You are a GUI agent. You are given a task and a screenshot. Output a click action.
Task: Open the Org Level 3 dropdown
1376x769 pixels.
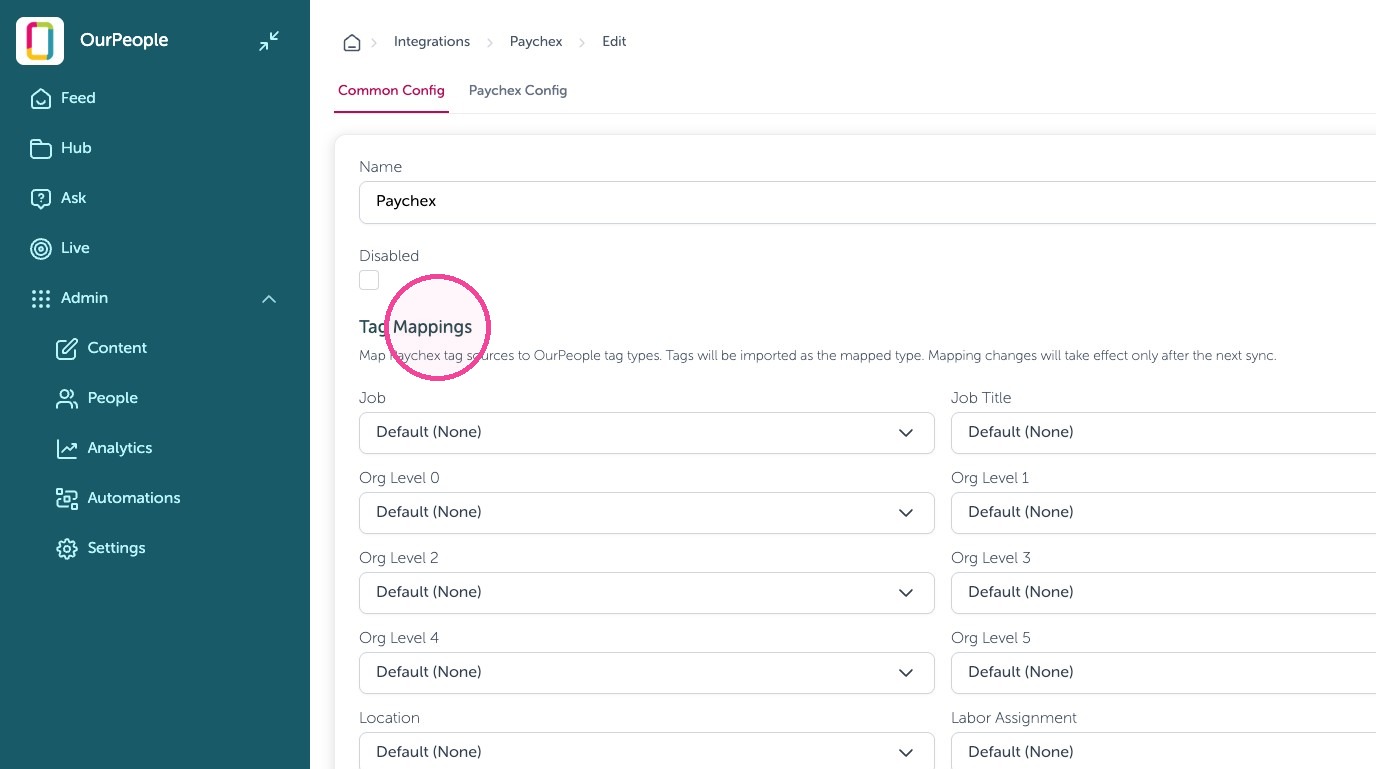coord(1163,592)
